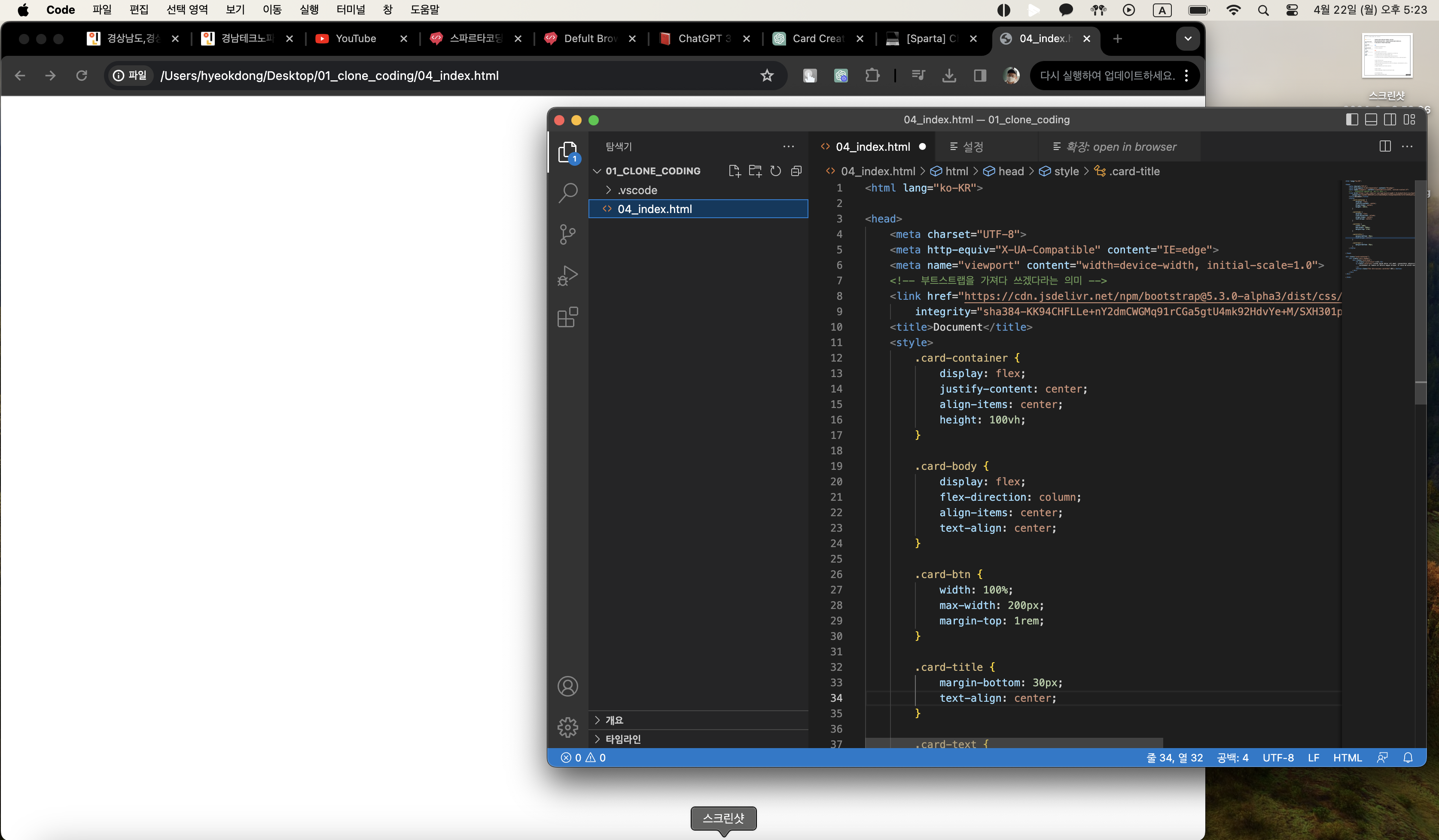1439x840 pixels.
Task: Open Chrome tab search dropdown
Action: pos(1188,38)
